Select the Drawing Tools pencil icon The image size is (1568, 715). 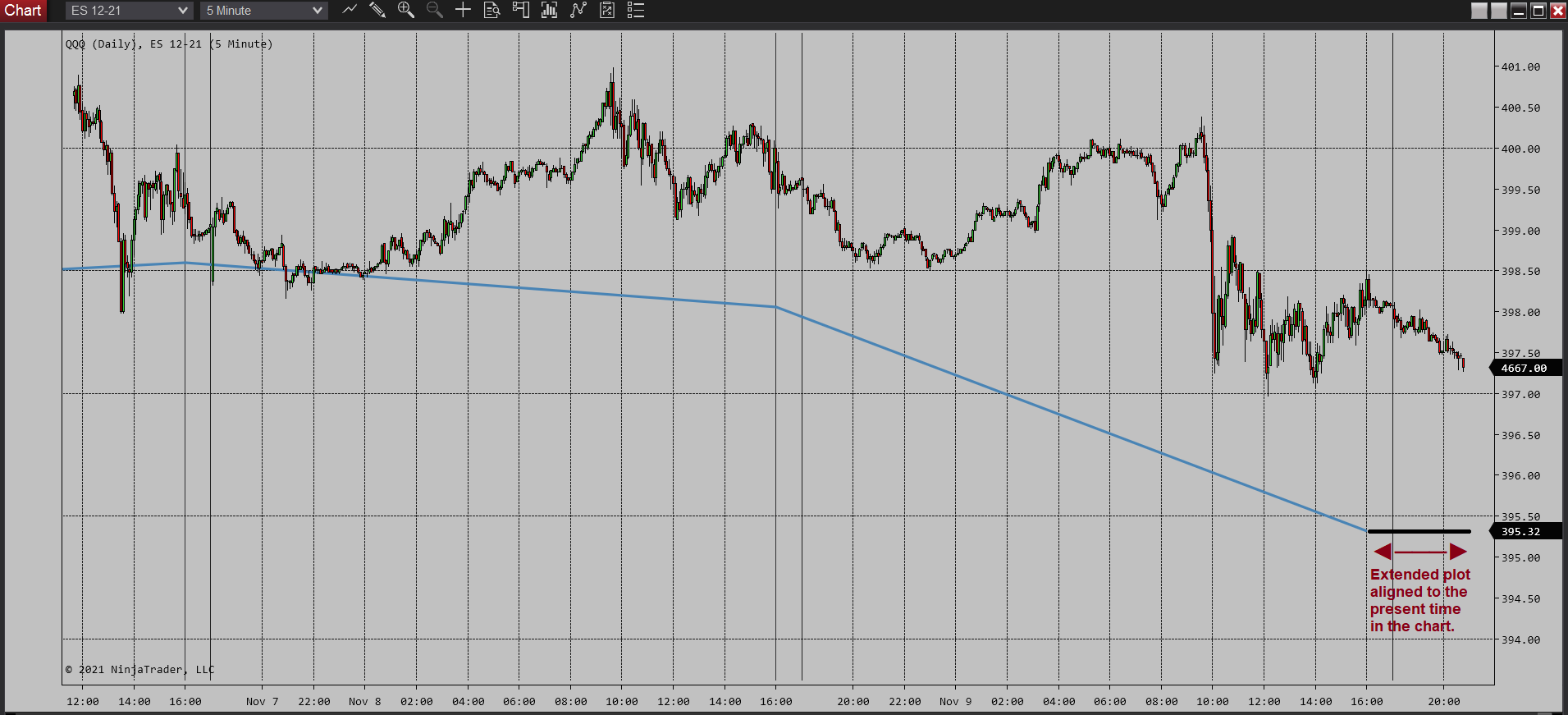click(377, 10)
